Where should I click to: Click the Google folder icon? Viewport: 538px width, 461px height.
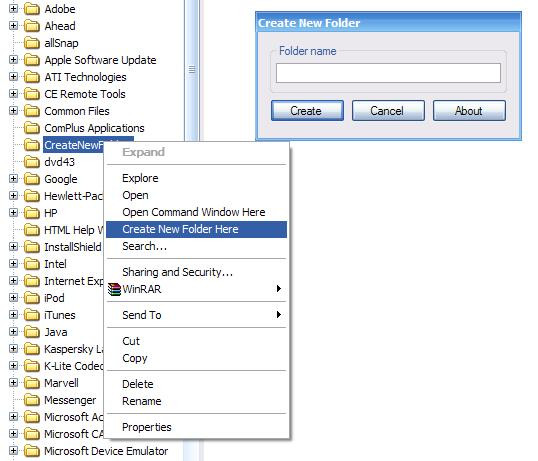(x=32, y=179)
